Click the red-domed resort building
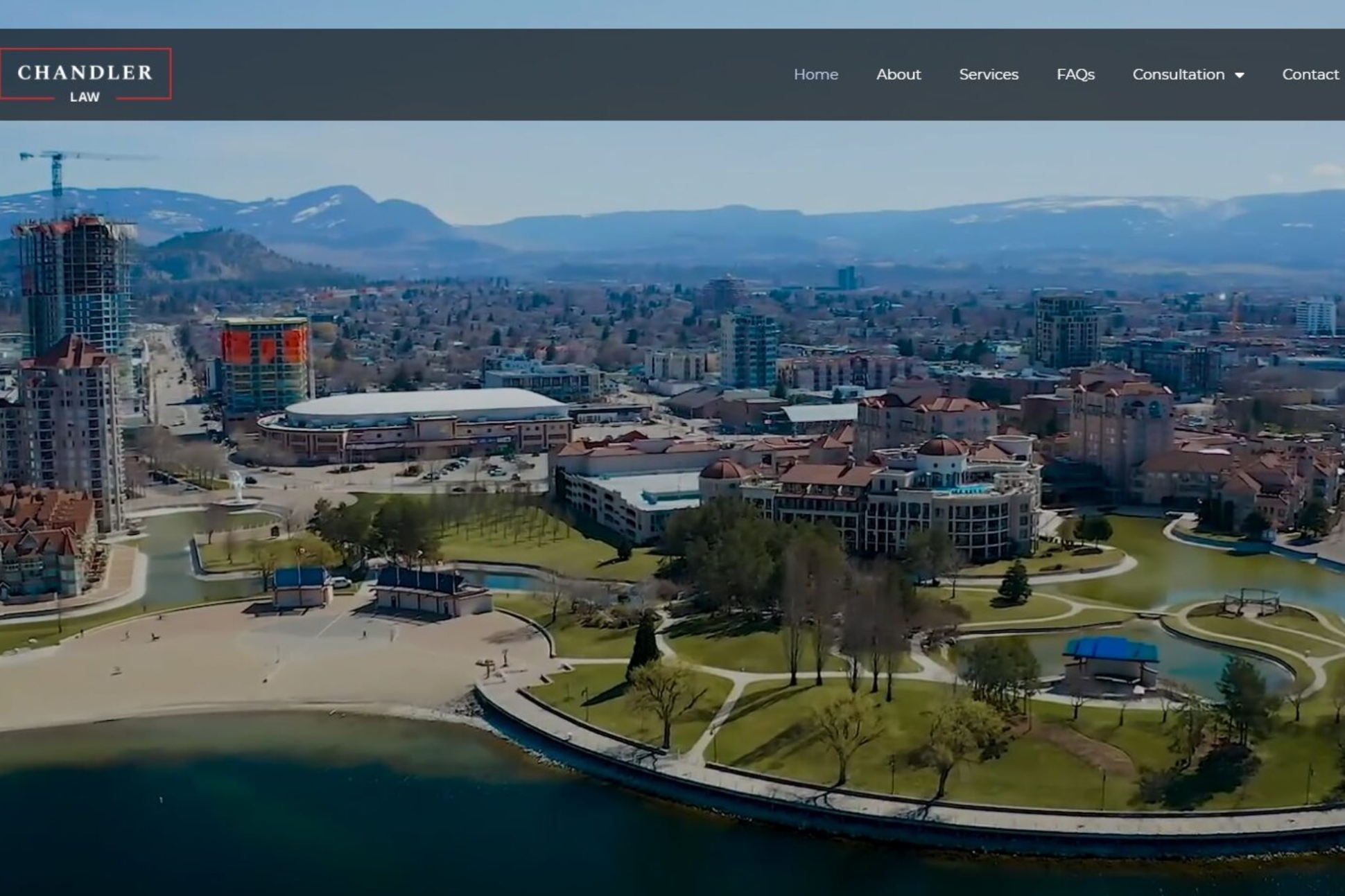Viewport: 1345px width, 896px height. 941,449
